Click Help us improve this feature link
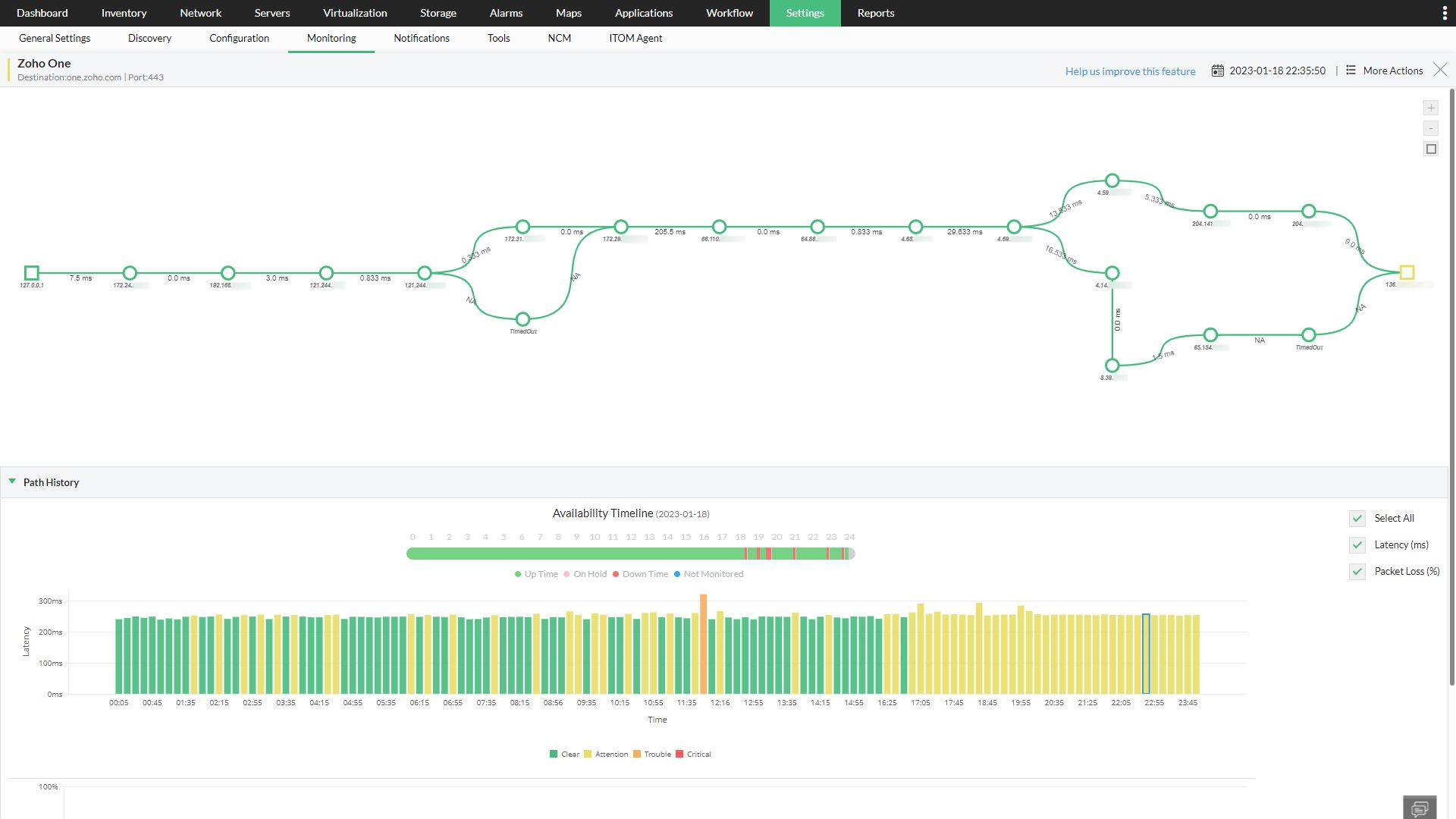 [1130, 71]
